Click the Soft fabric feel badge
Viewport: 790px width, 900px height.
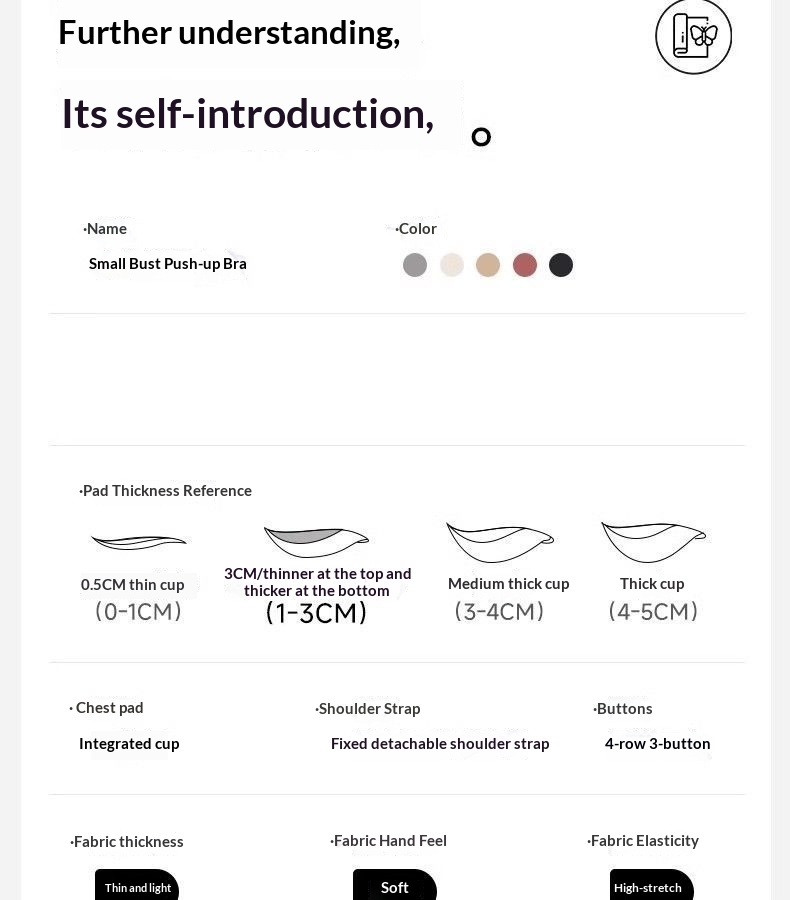(395, 885)
